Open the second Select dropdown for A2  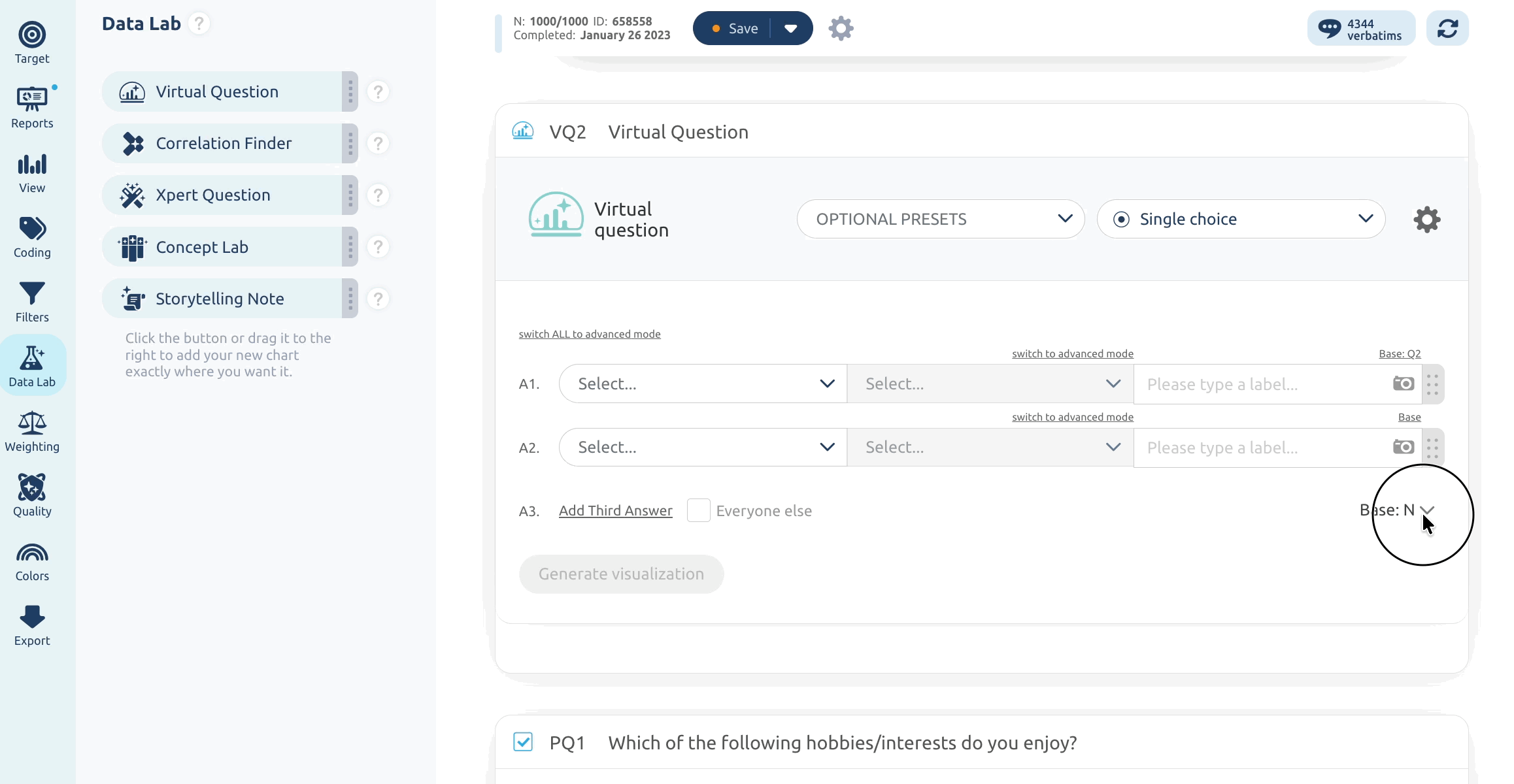pos(990,447)
